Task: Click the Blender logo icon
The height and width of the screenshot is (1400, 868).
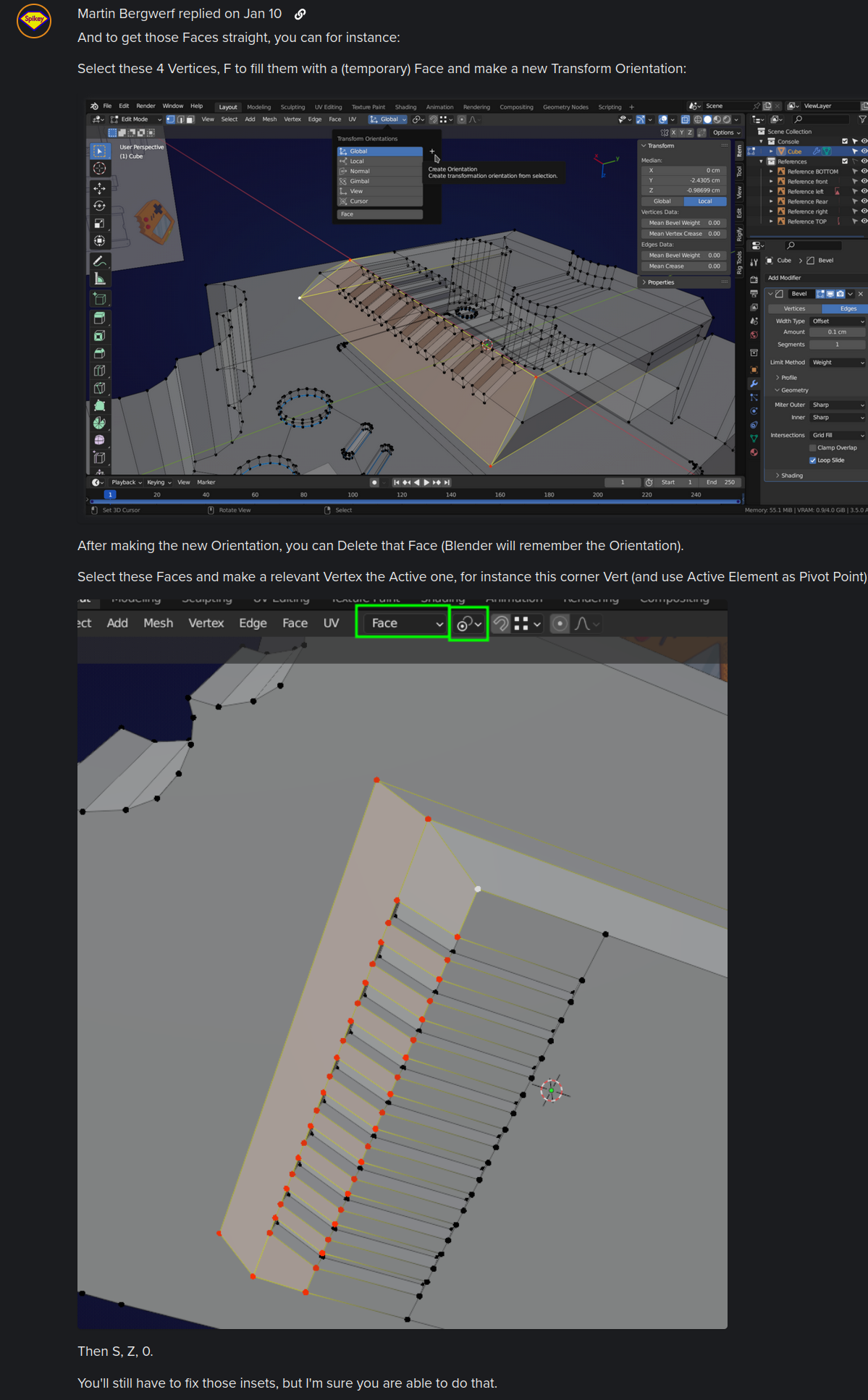Action: coord(95,106)
